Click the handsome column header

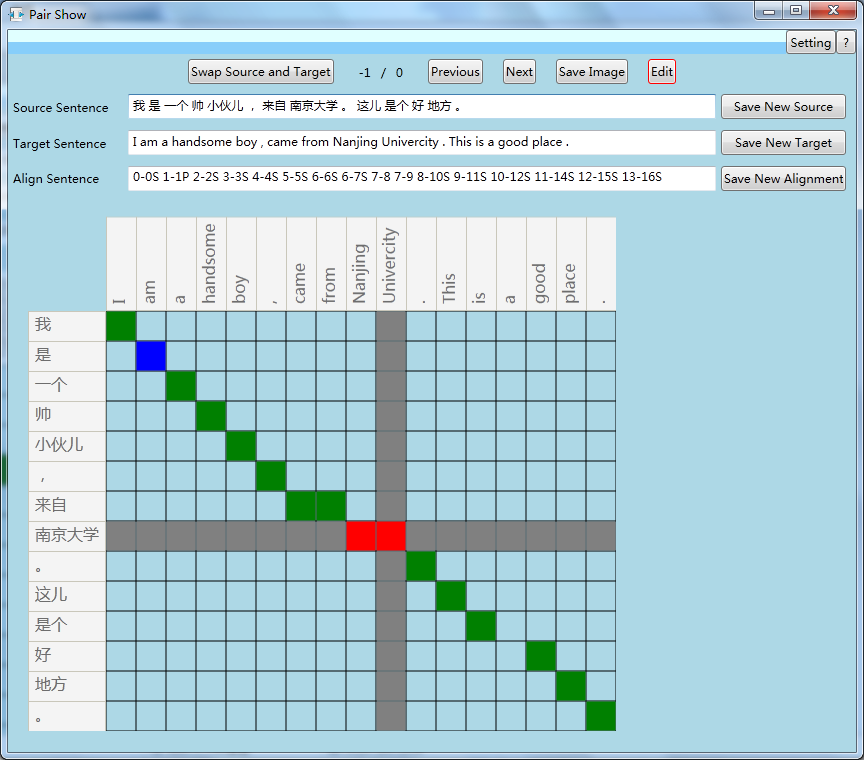[x=210, y=264]
